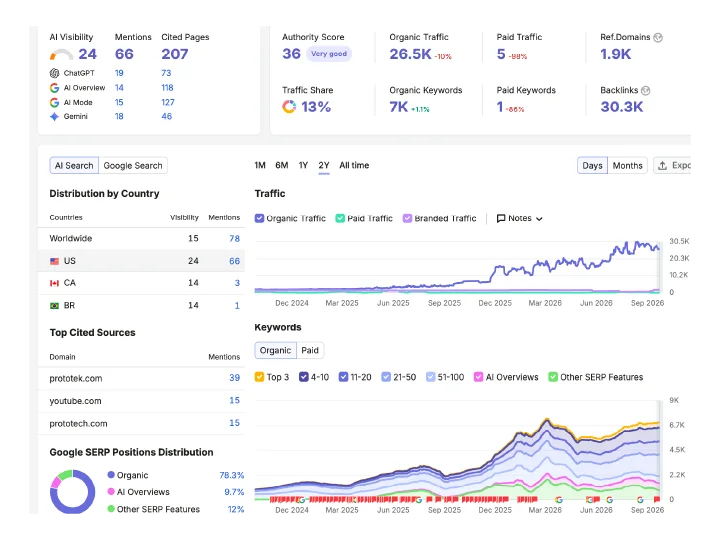Select the All time range
720x540 pixels.
coord(354,165)
